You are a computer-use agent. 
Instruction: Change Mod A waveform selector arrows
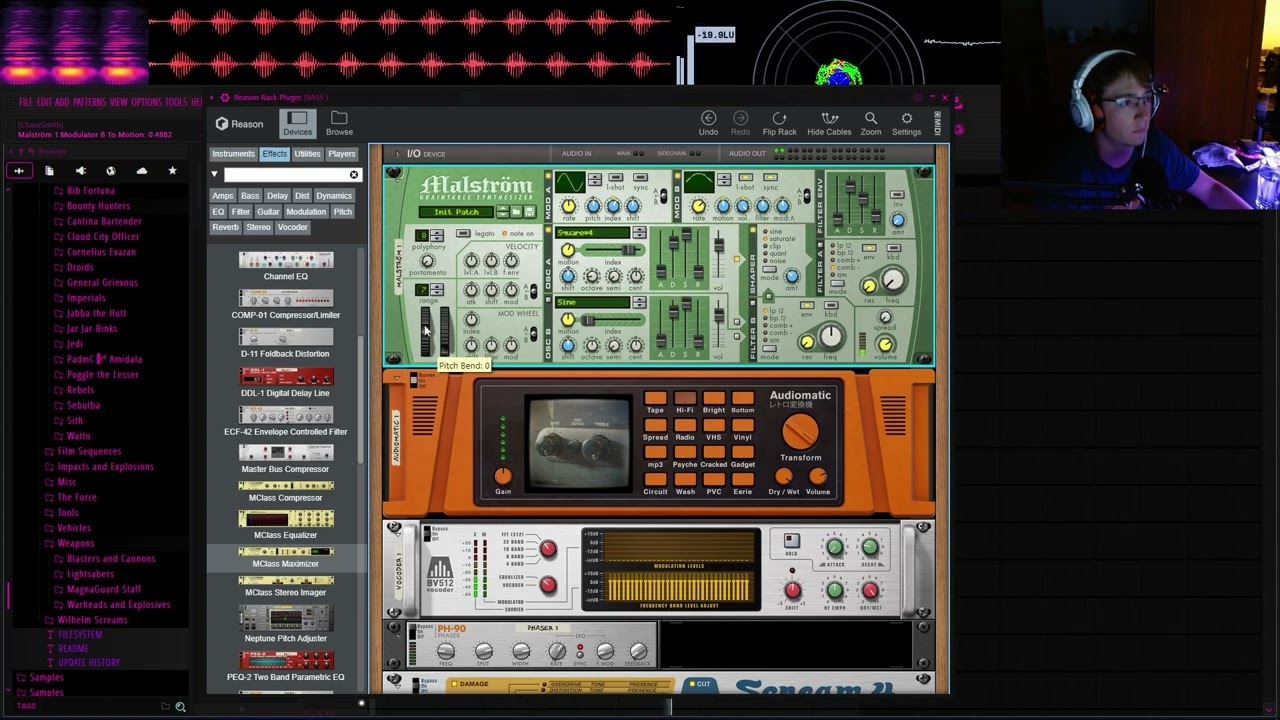click(x=594, y=180)
